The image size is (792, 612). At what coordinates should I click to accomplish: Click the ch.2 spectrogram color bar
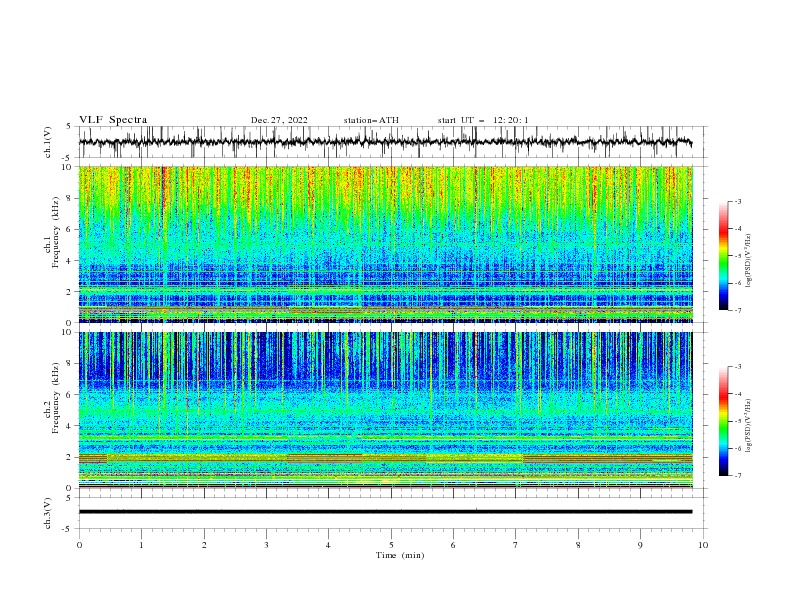click(x=723, y=421)
